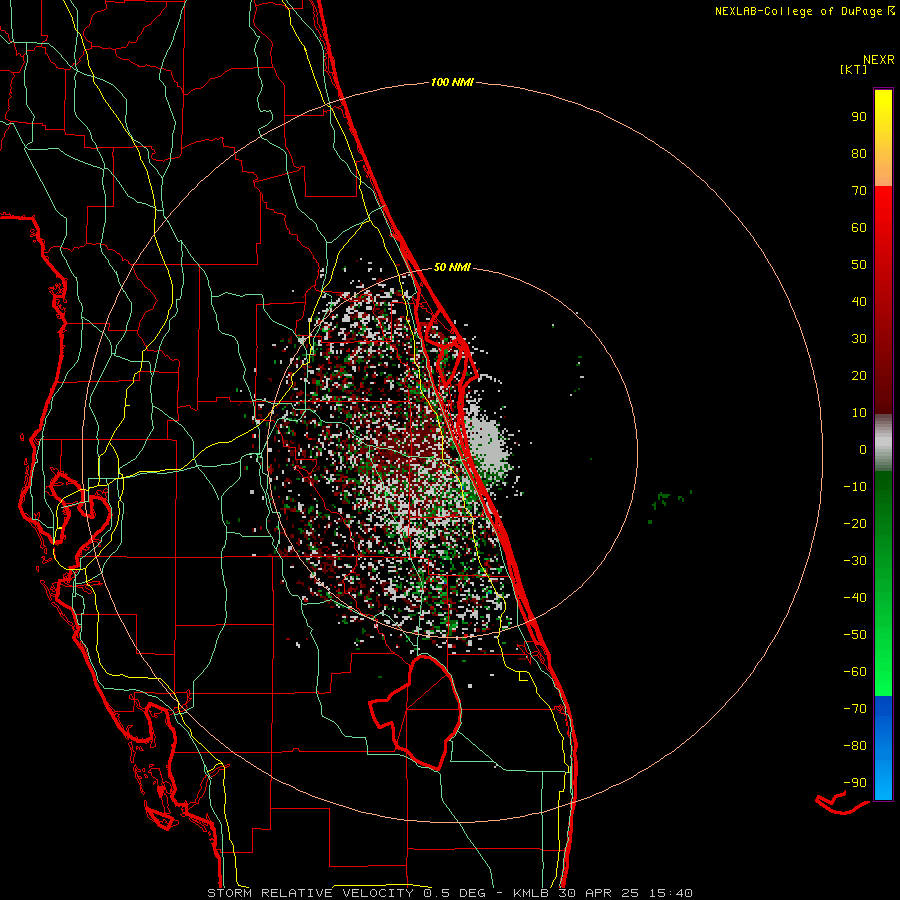This screenshot has width=900, height=900.
Task: Click the 30 value on velocity scale
Action: point(859,339)
